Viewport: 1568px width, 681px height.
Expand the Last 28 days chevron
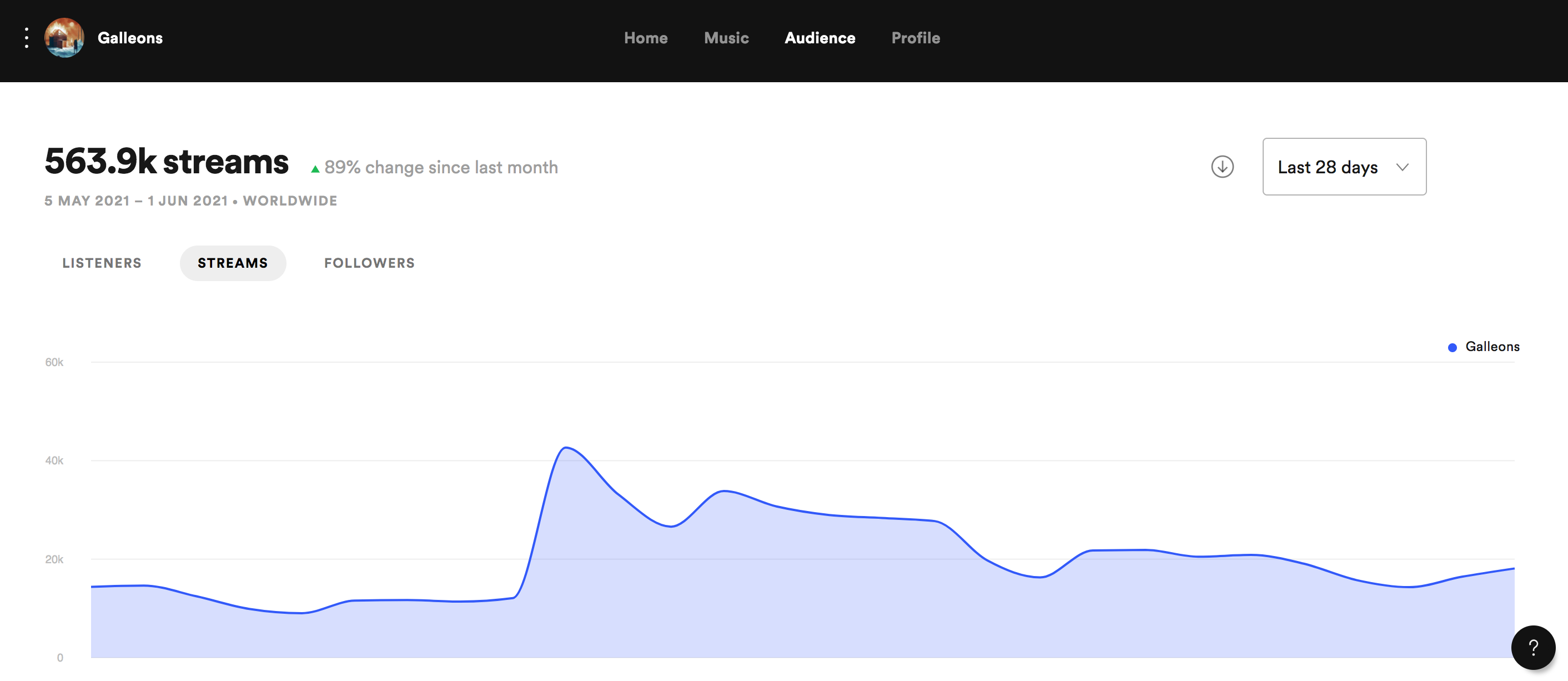tap(1403, 167)
